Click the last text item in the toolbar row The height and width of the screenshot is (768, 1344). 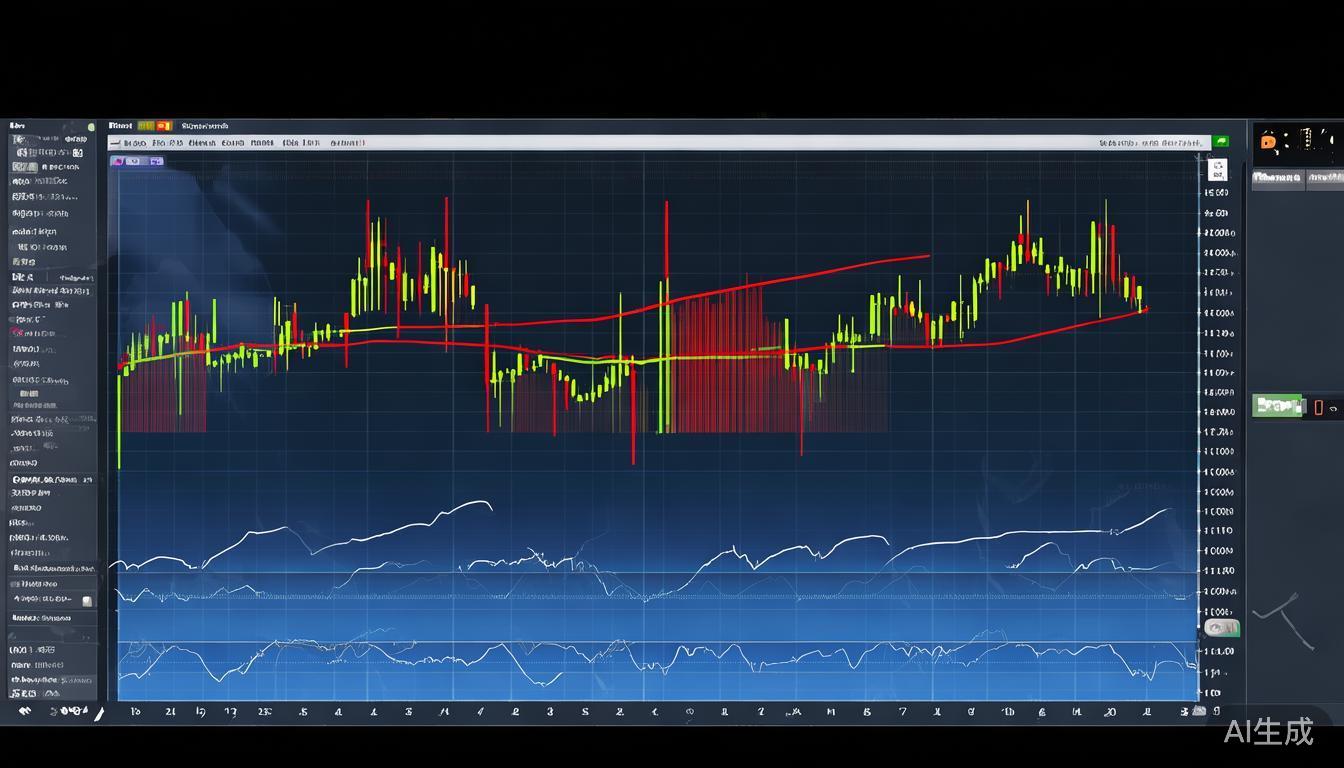coord(347,143)
